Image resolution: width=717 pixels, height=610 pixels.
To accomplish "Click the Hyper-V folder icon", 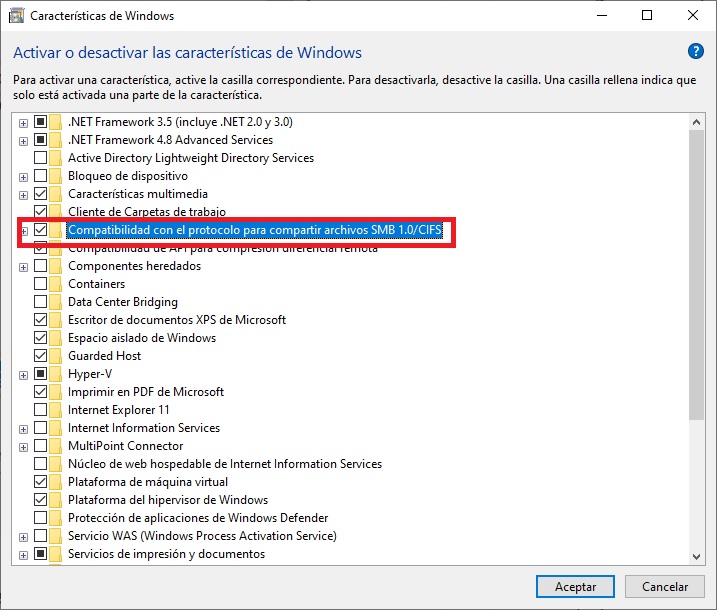I will (56, 374).
